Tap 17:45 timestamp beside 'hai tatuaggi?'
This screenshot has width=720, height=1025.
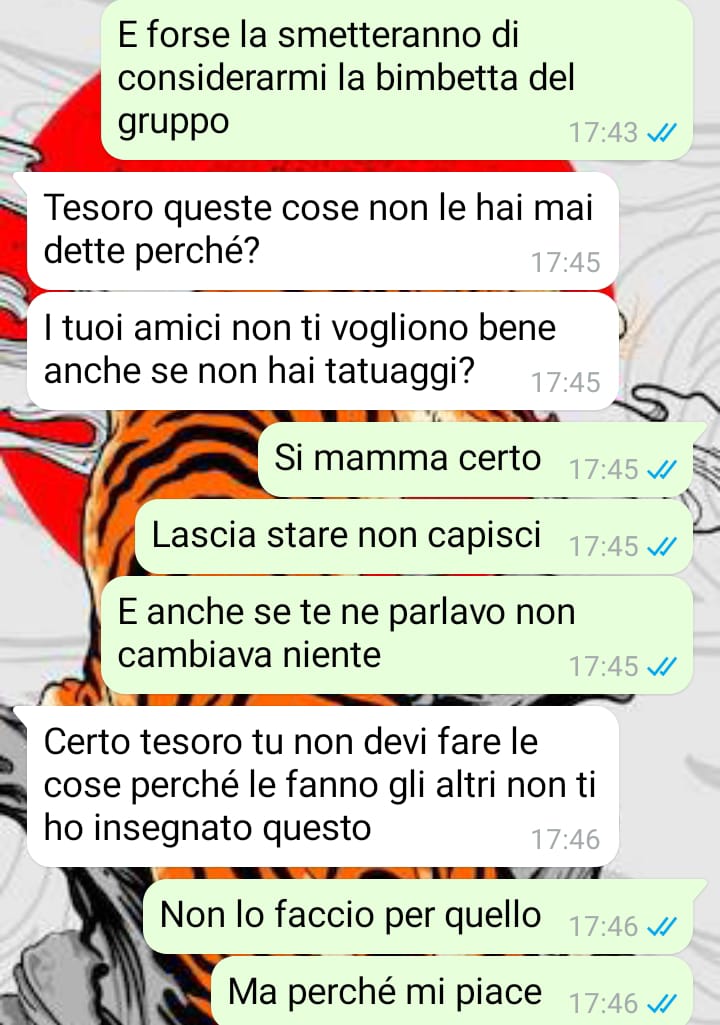click(565, 383)
